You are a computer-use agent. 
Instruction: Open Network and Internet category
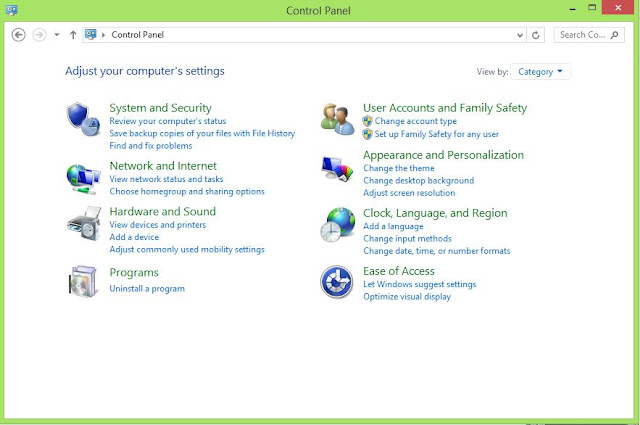(x=163, y=166)
